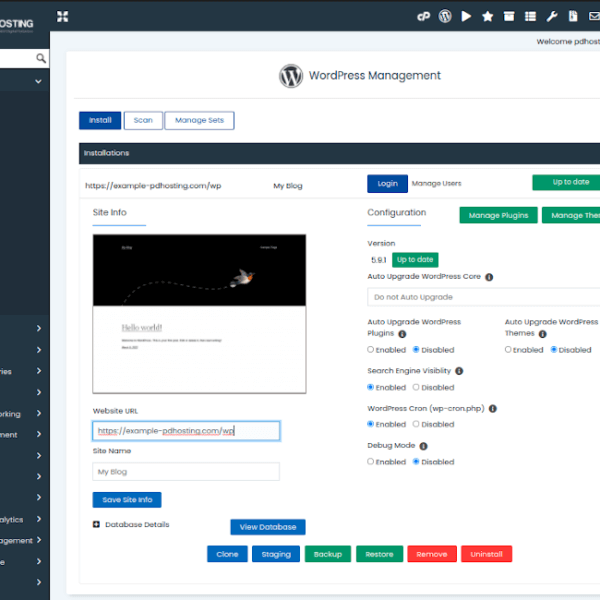Click into the Website URL field

pos(186,431)
